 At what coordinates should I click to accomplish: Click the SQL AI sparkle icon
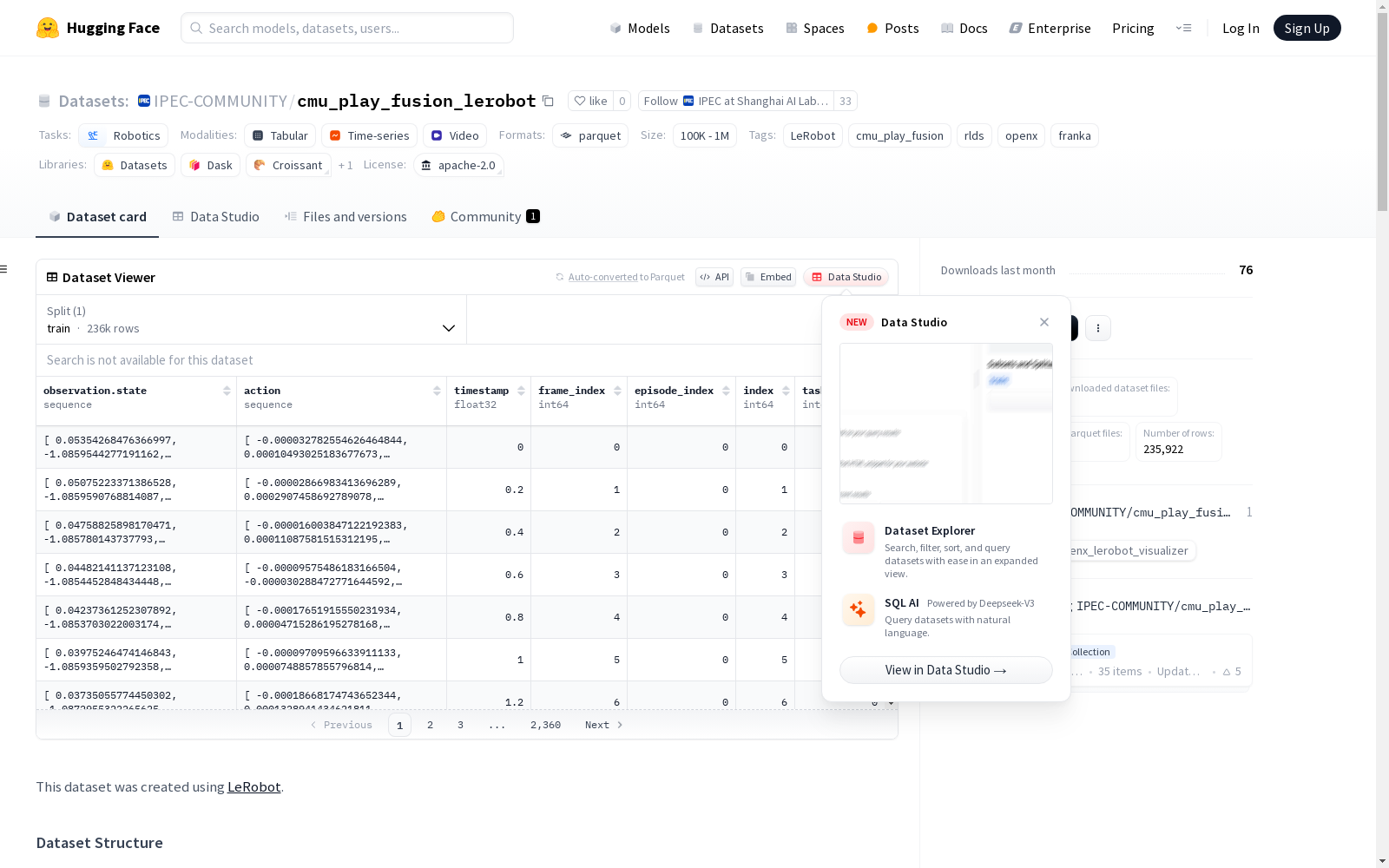coord(859,609)
